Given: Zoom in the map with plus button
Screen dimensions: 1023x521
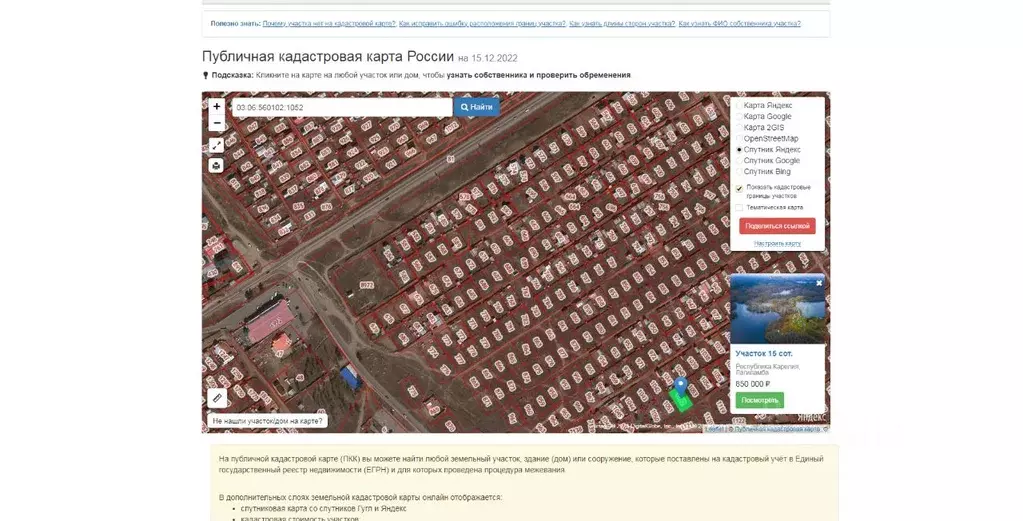Looking at the screenshot, I should 217,106.
